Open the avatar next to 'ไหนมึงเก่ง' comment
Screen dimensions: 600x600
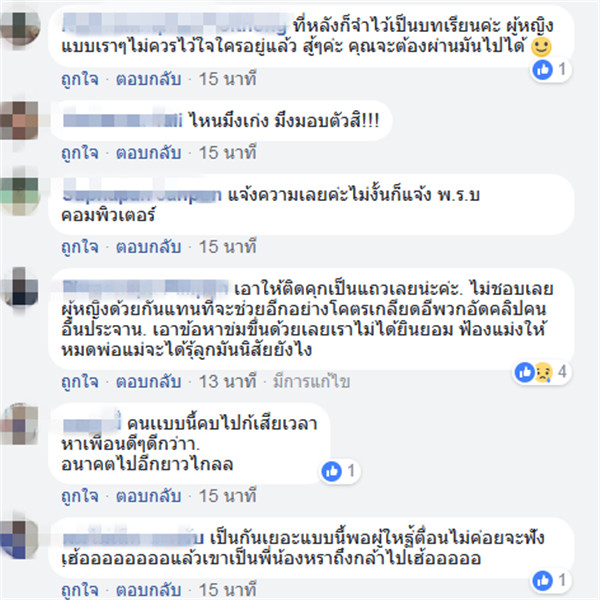click(x=19, y=121)
